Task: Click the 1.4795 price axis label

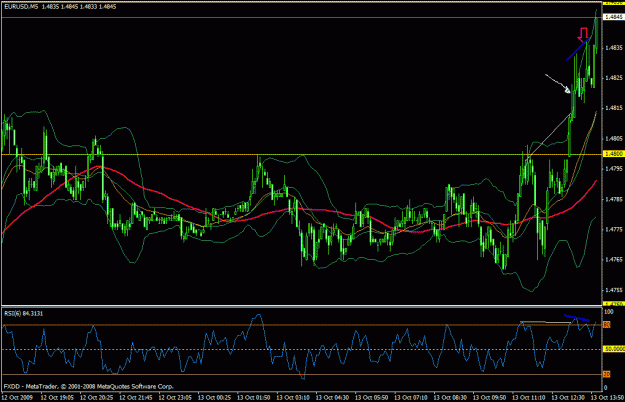Action: point(613,169)
